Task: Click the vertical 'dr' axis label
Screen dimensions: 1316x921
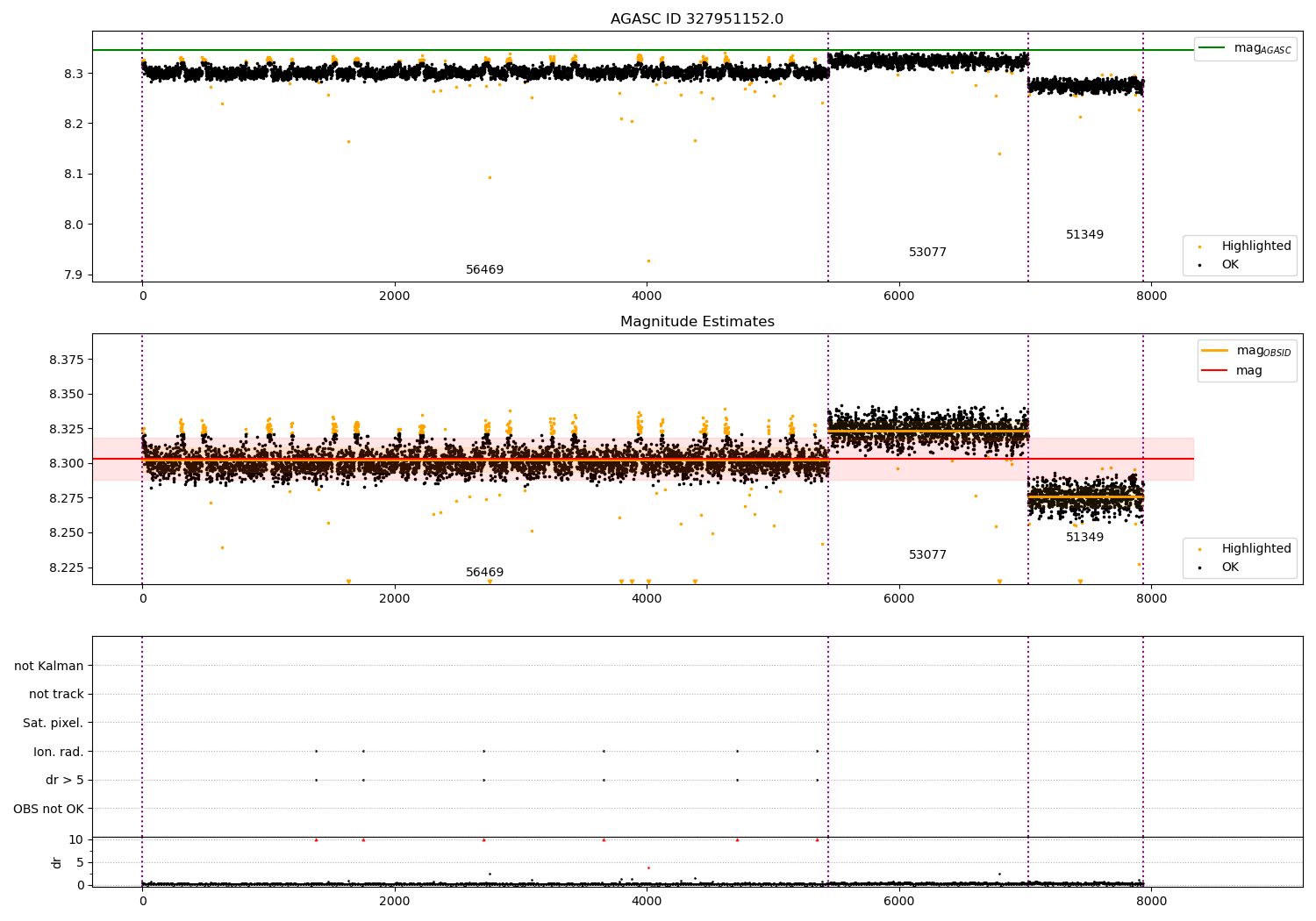Action: 57,862
